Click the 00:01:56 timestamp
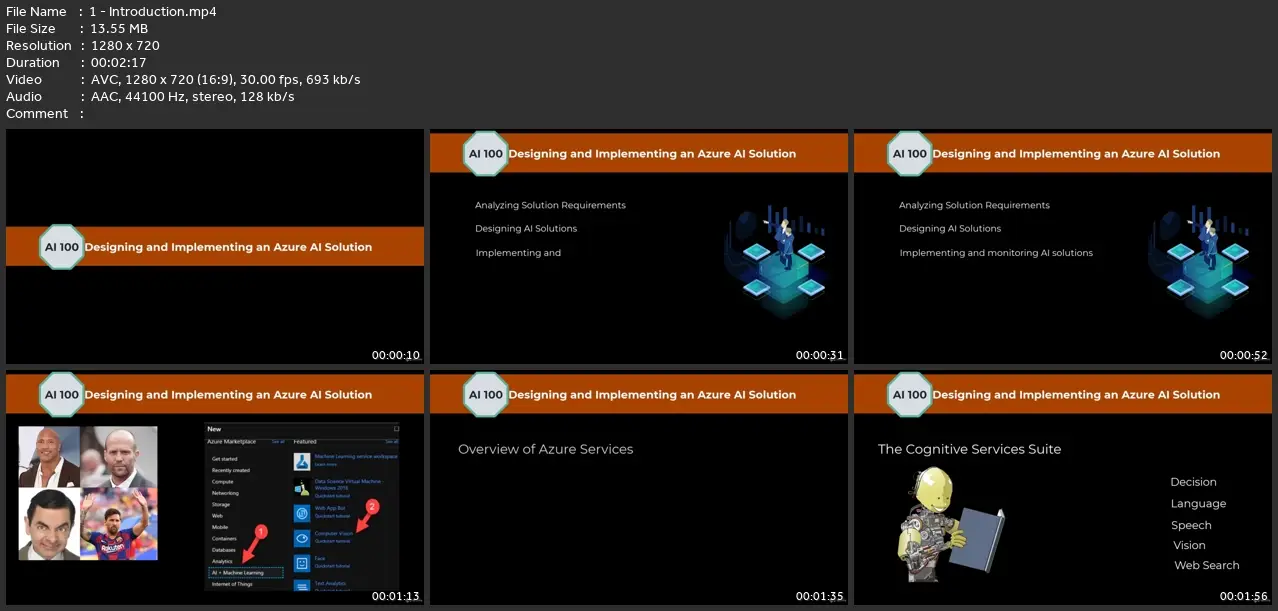The width and height of the screenshot is (1278, 611). pyautogui.click(x=1244, y=596)
